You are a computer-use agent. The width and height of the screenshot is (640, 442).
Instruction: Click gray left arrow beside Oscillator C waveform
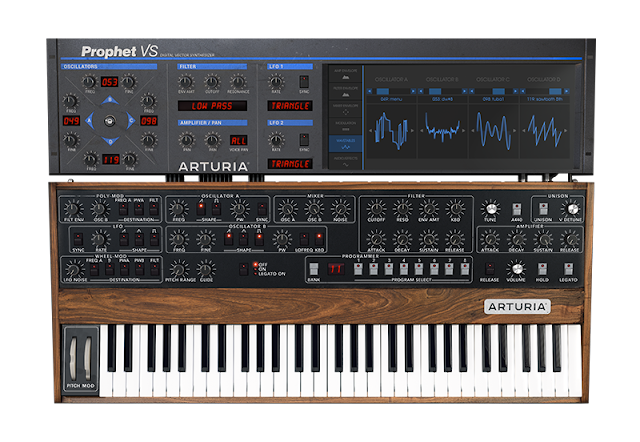[473, 131]
